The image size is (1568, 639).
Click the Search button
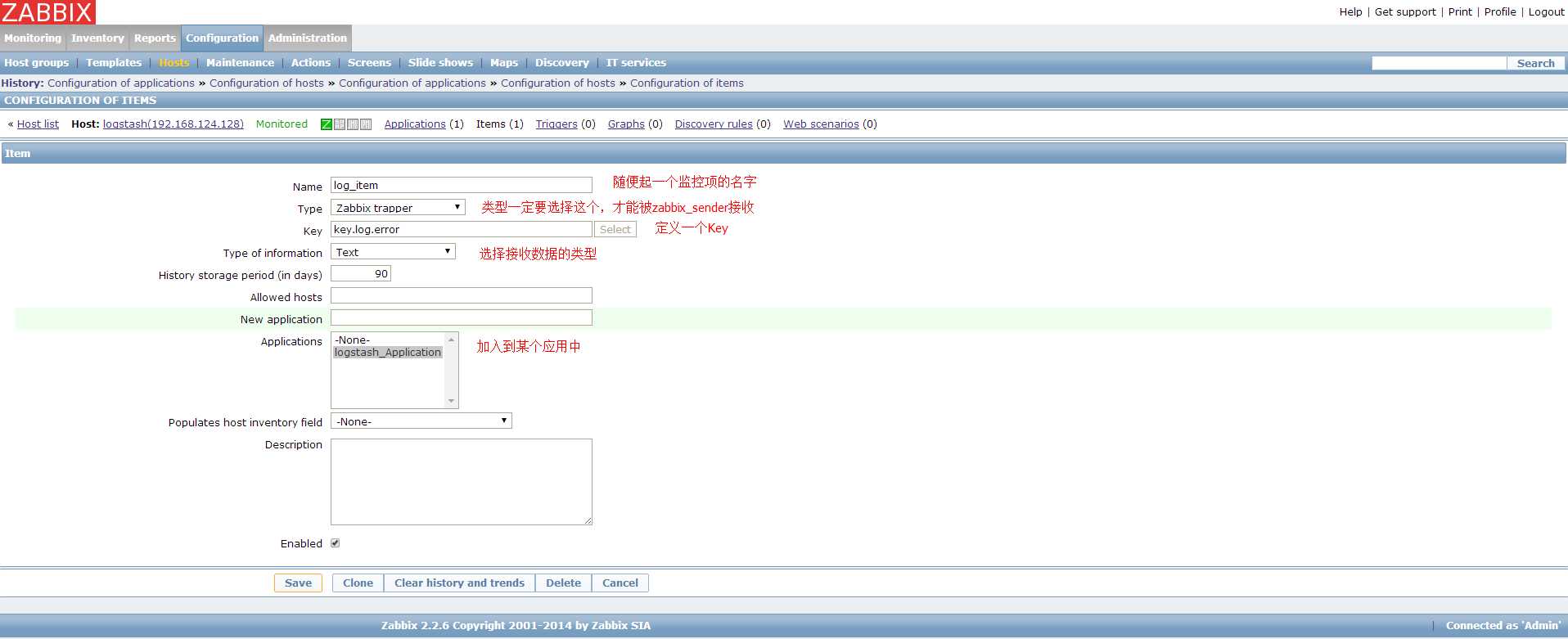tap(1536, 63)
